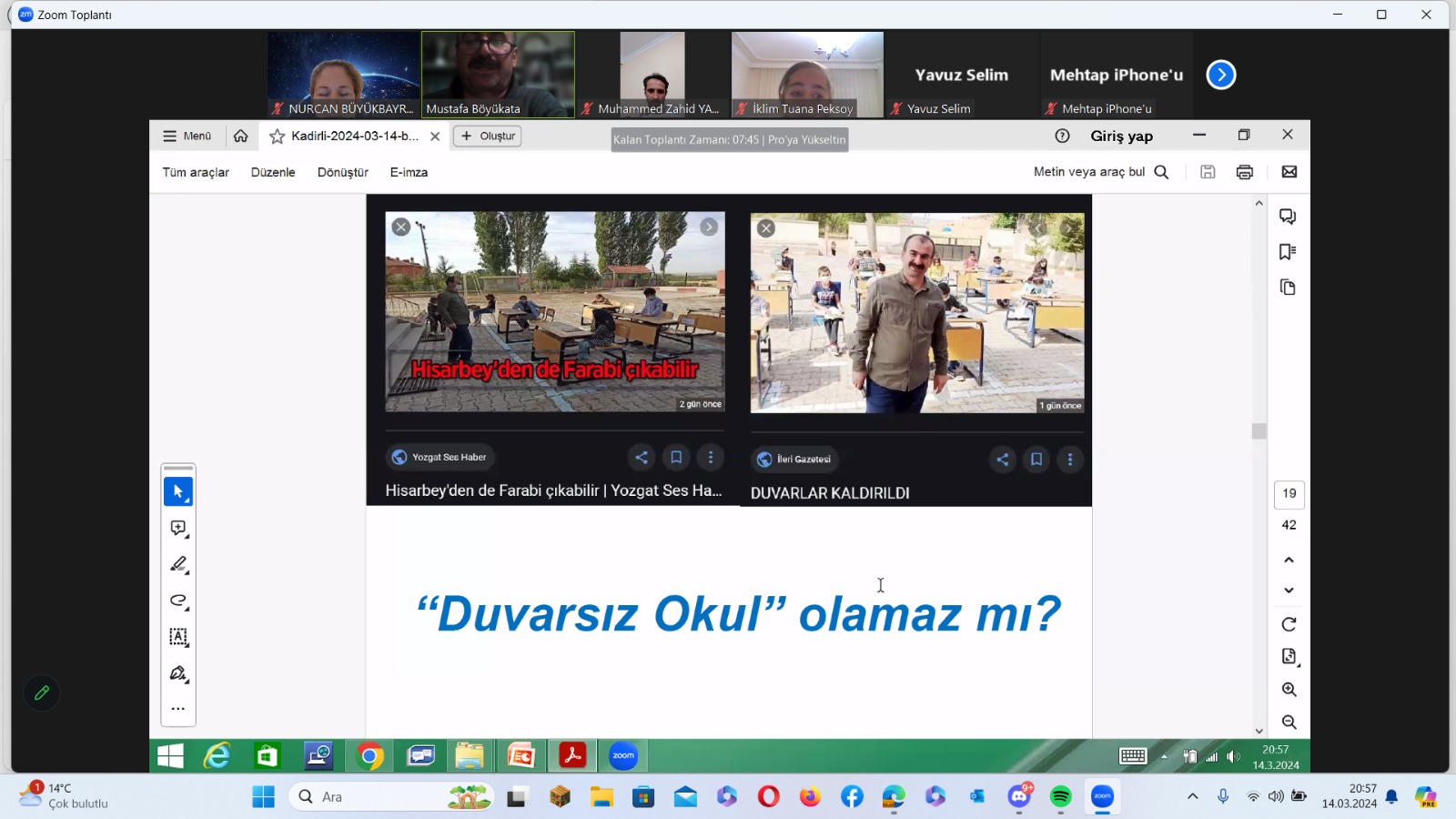The width and height of the screenshot is (1456, 819).
Task: Click the page number 19 field
Action: coord(1289,494)
